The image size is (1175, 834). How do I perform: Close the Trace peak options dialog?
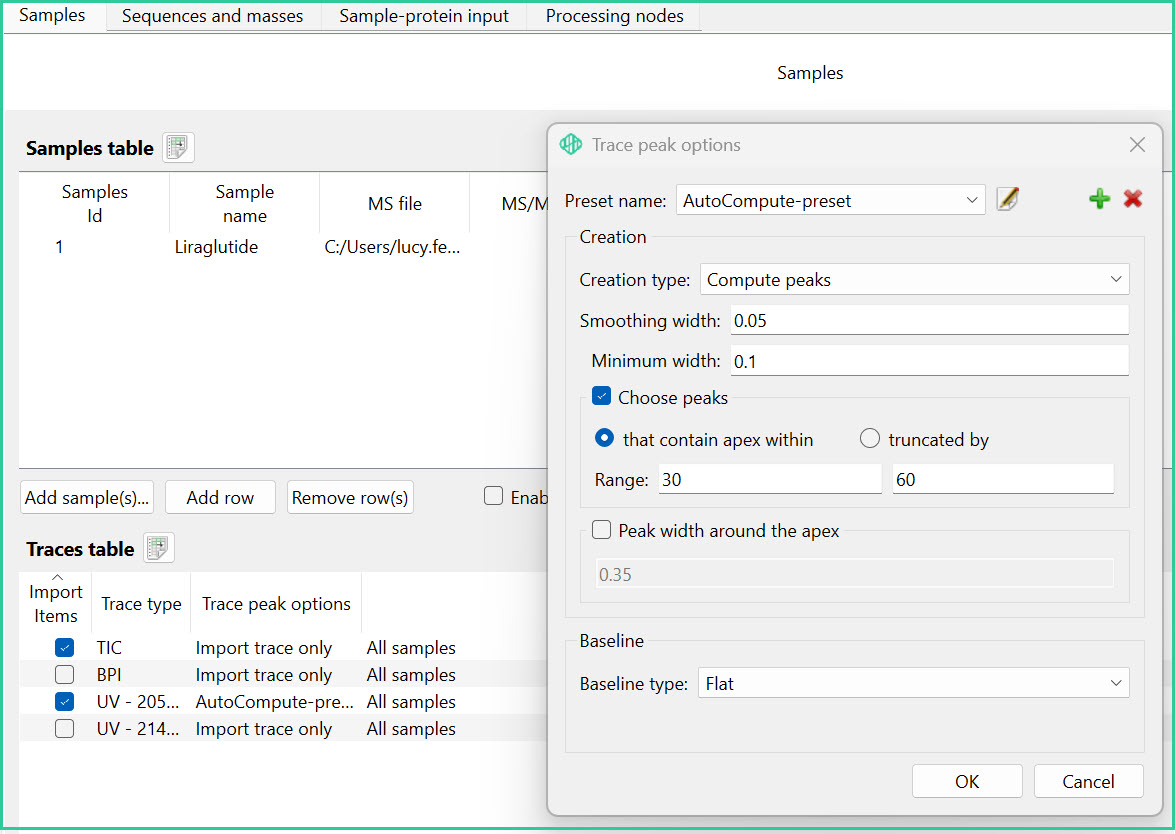pos(1137,145)
